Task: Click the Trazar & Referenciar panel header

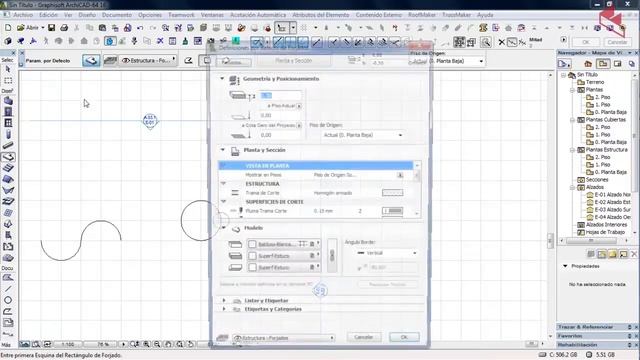Action: (x=596, y=327)
